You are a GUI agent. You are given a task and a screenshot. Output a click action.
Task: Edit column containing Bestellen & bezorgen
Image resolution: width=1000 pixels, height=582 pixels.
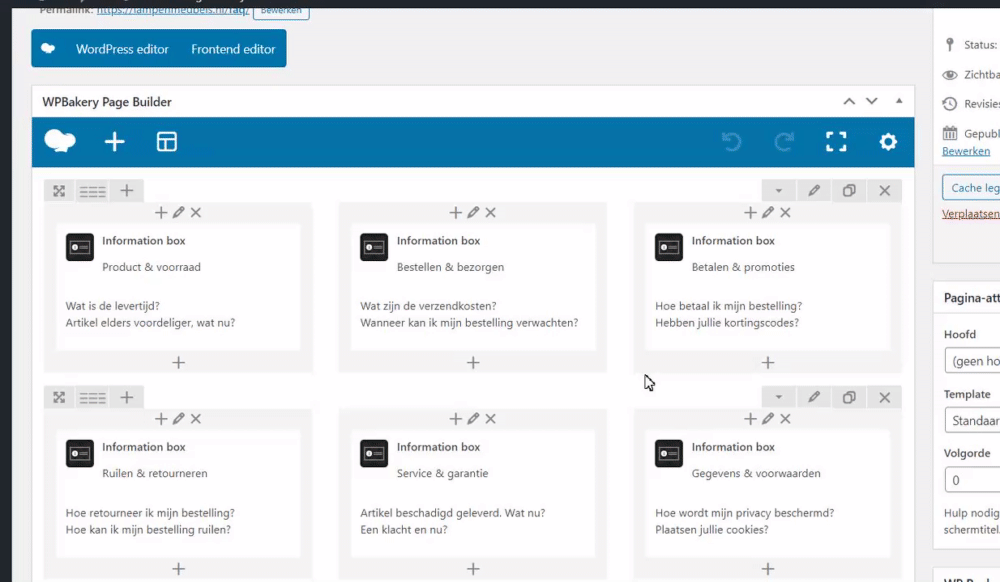473,212
